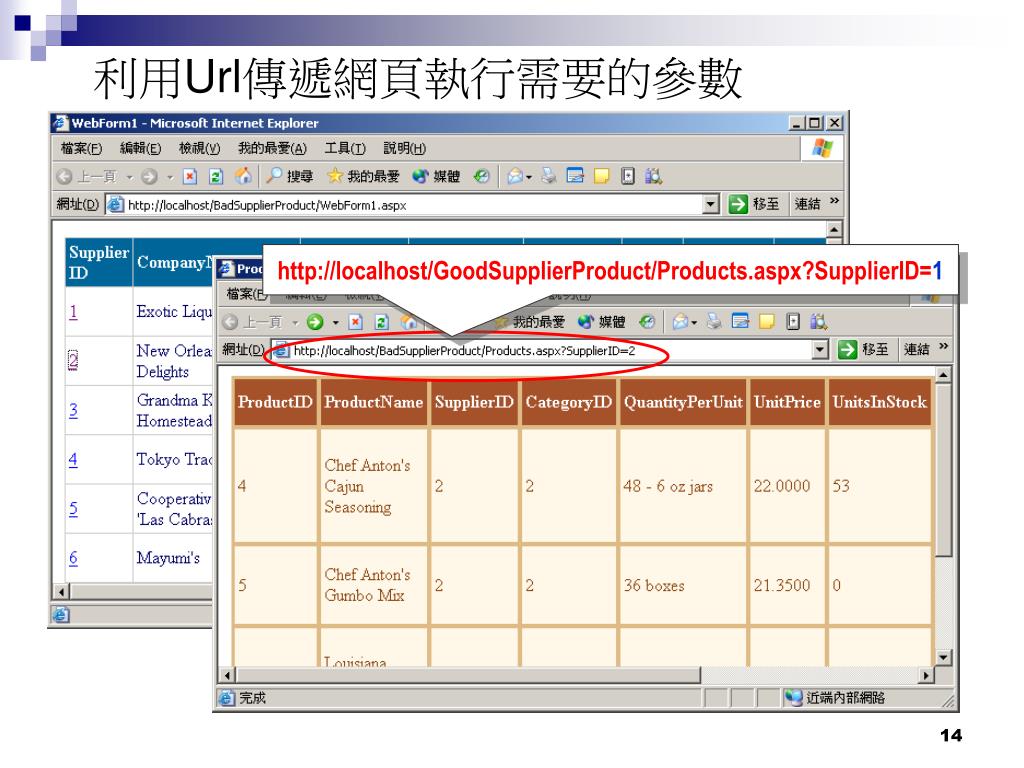Screen dimensions: 1024x768
Task: Click Mail icon in WebForm1 toolbar
Action: [515, 176]
